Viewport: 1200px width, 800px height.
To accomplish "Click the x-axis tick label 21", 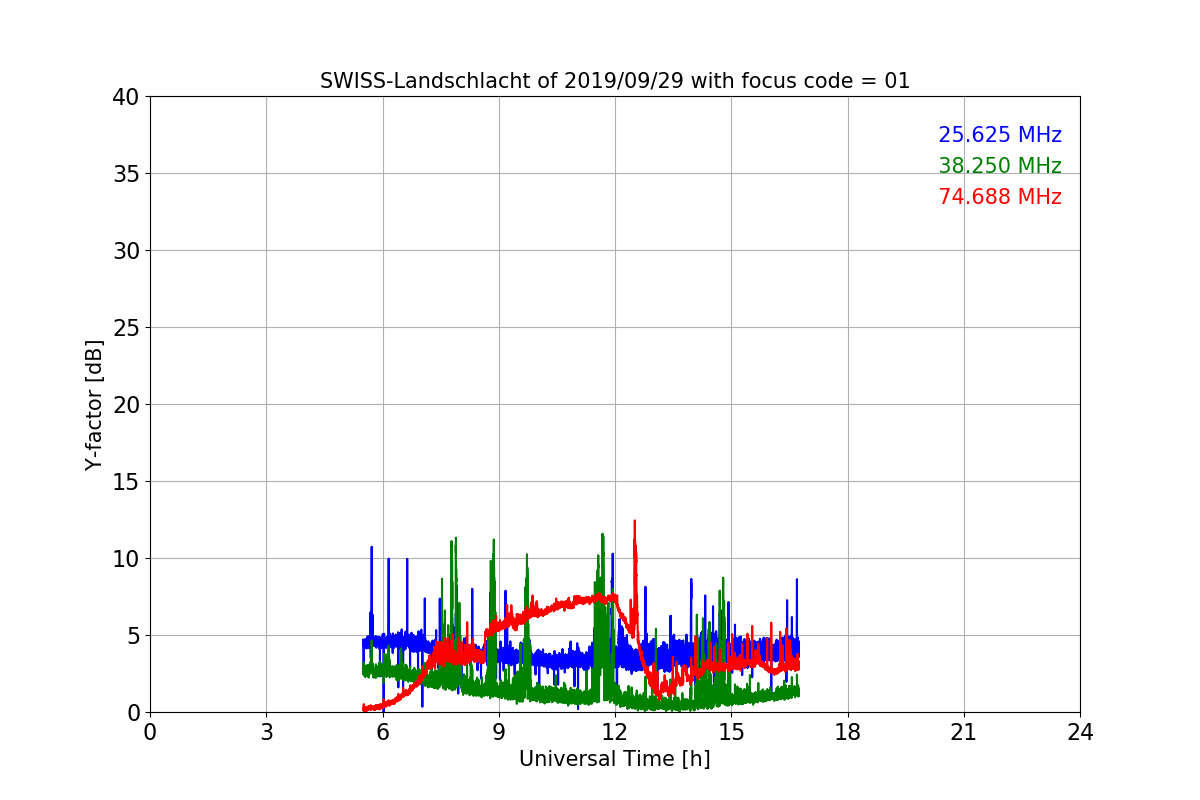I will coord(964,732).
